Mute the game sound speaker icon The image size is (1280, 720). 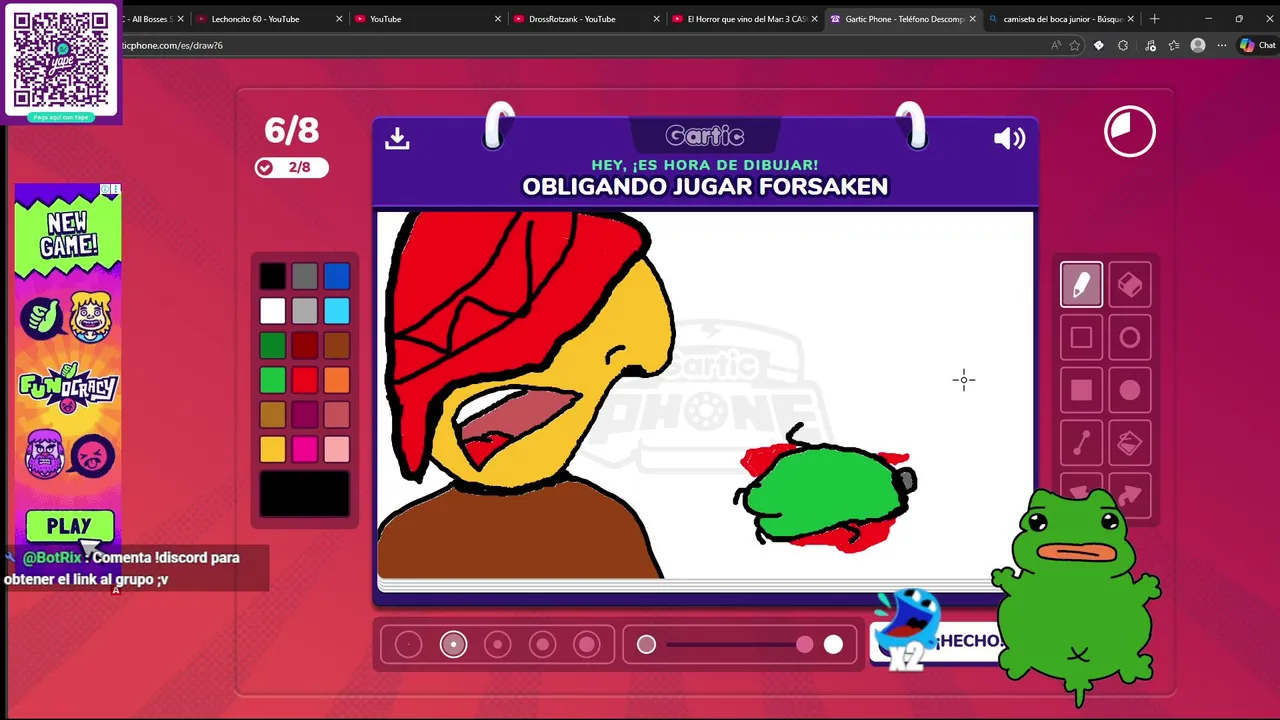[1009, 139]
